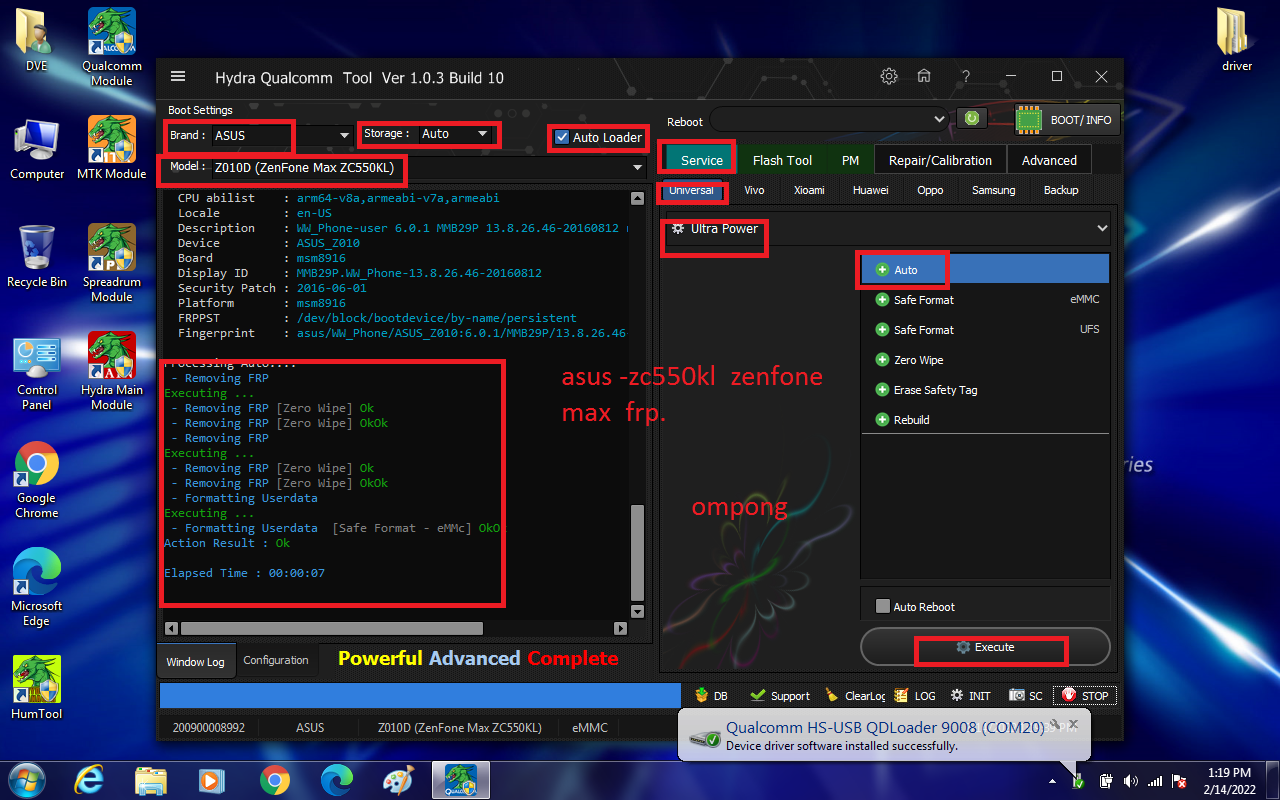Open the Brand dropdown showing ASUS
This screenshot has width=1280, height=800.
282,135
